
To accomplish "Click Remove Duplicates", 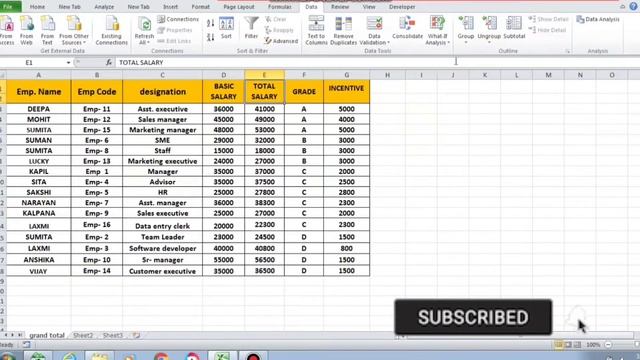I will (x=343, y=31).
